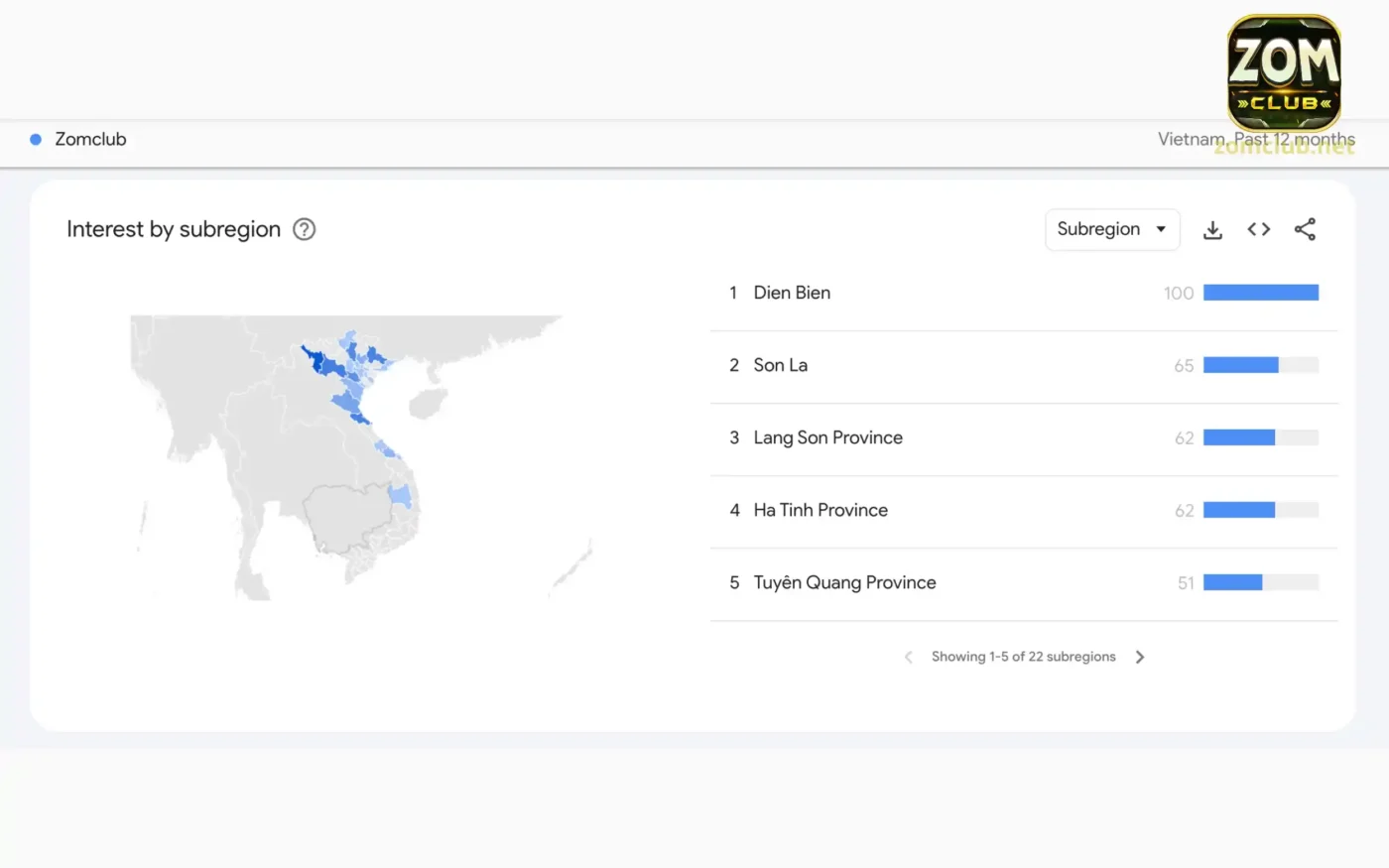Click the Showing 1-5 of 22 subregions text

pyautogui.click(x=1023, y=656)
